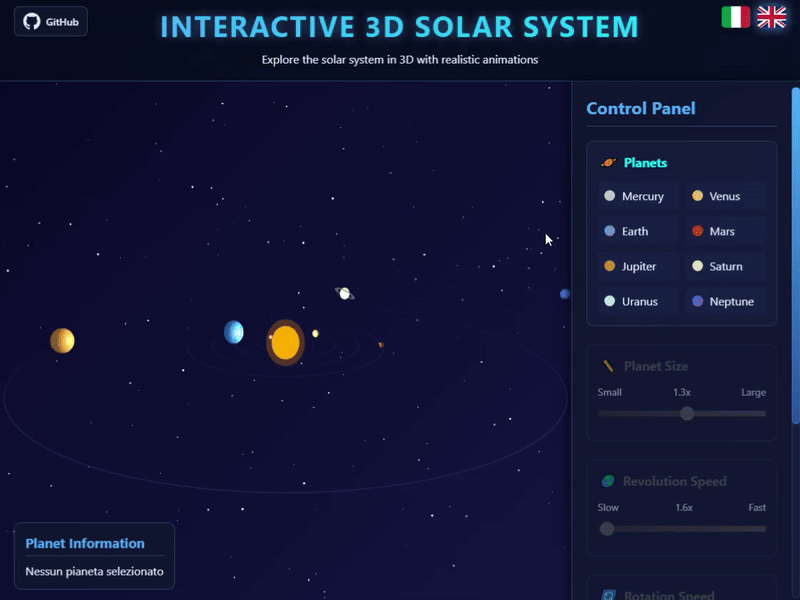The width and height of the screenshot is (800, 600).
Task: Click the 'Explore the solar system' subtitle
Action: point(400,60)
